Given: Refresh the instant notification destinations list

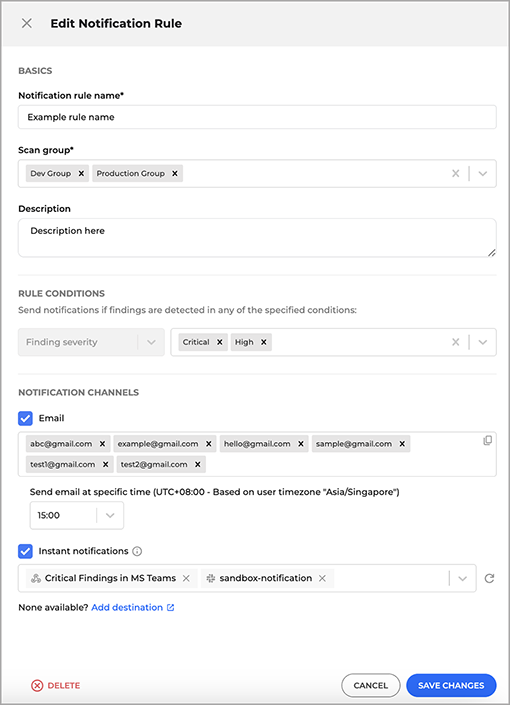Looking at the screenshot, I should tap(489, 578).
